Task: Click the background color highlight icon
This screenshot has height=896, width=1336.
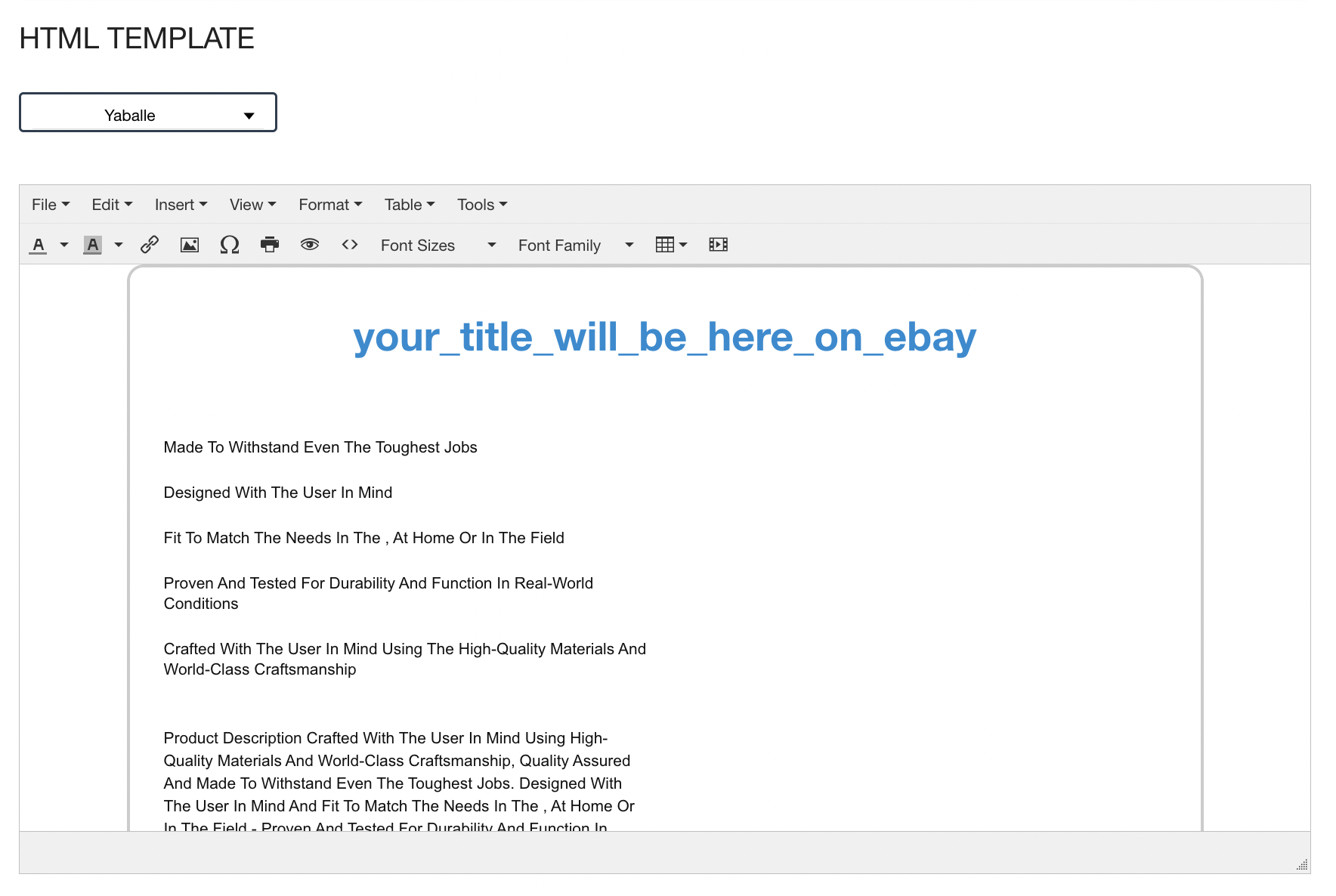Action: (x=92, y=245)
